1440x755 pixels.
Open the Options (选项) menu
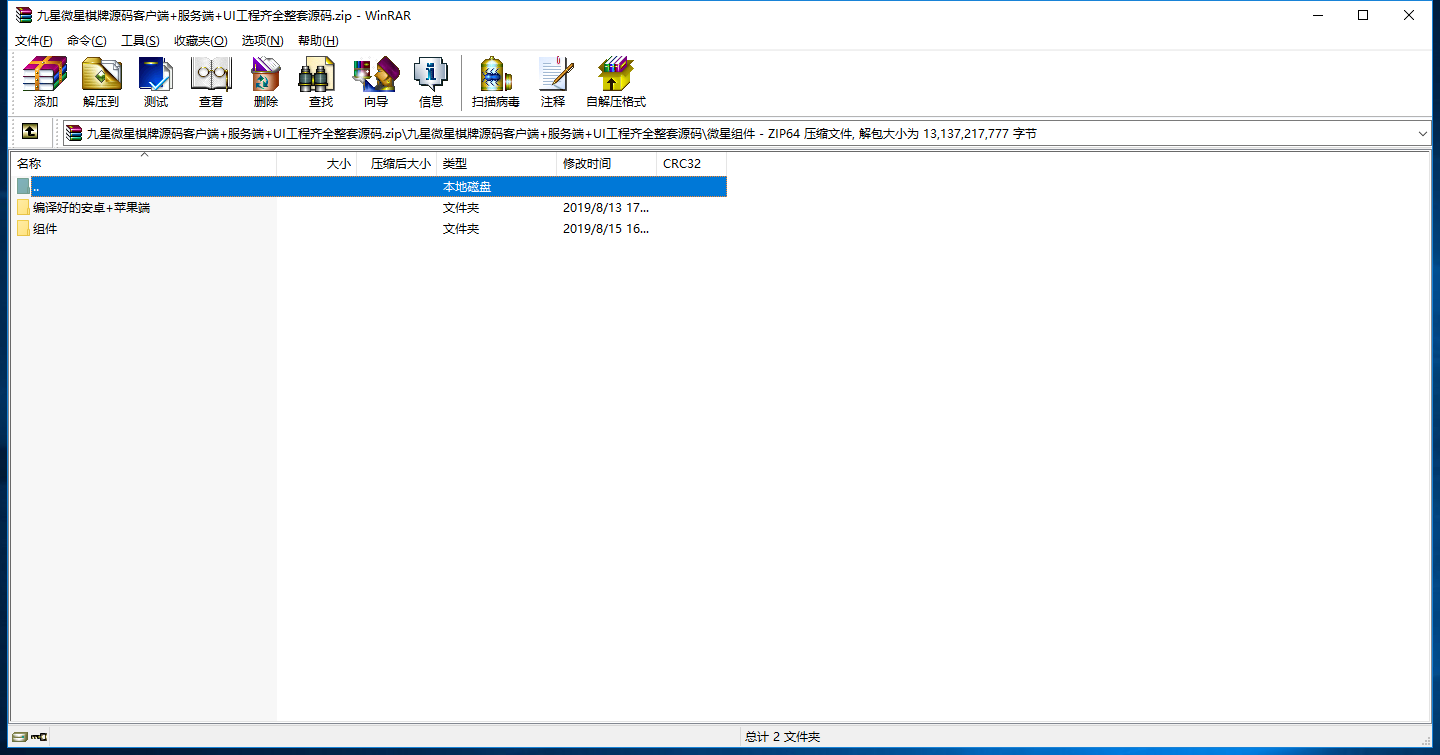coord(262,41)
